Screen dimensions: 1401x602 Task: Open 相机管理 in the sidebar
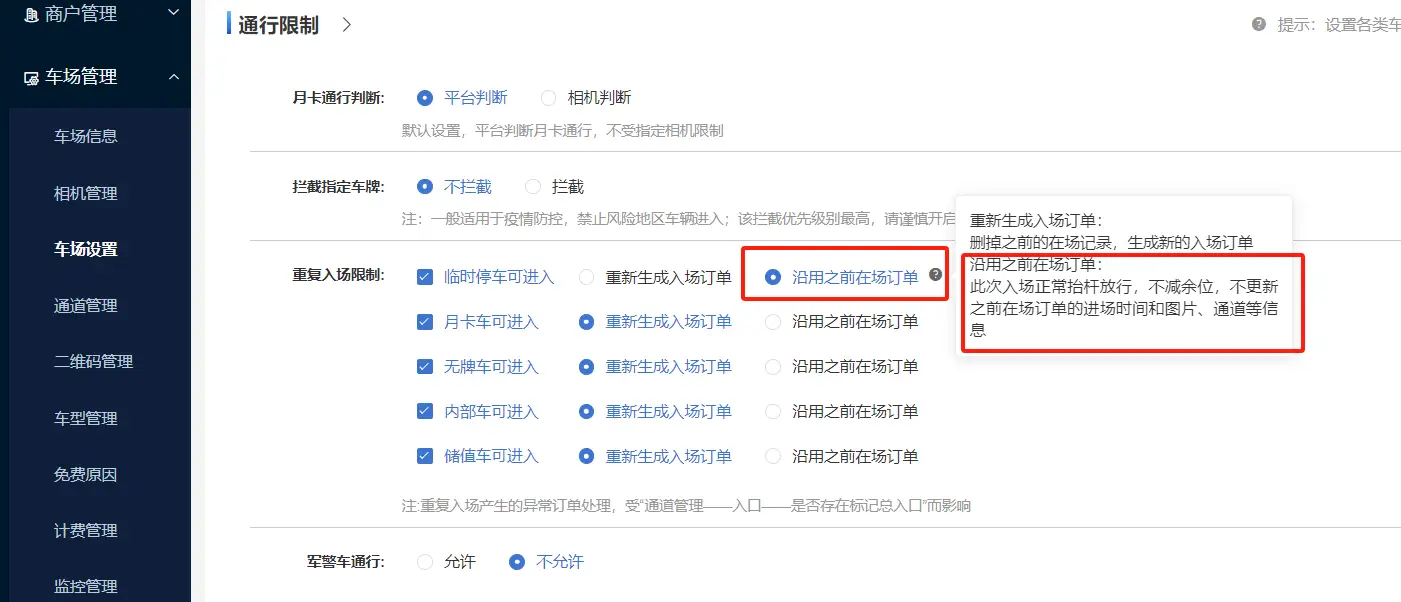(x=85, y=193)
